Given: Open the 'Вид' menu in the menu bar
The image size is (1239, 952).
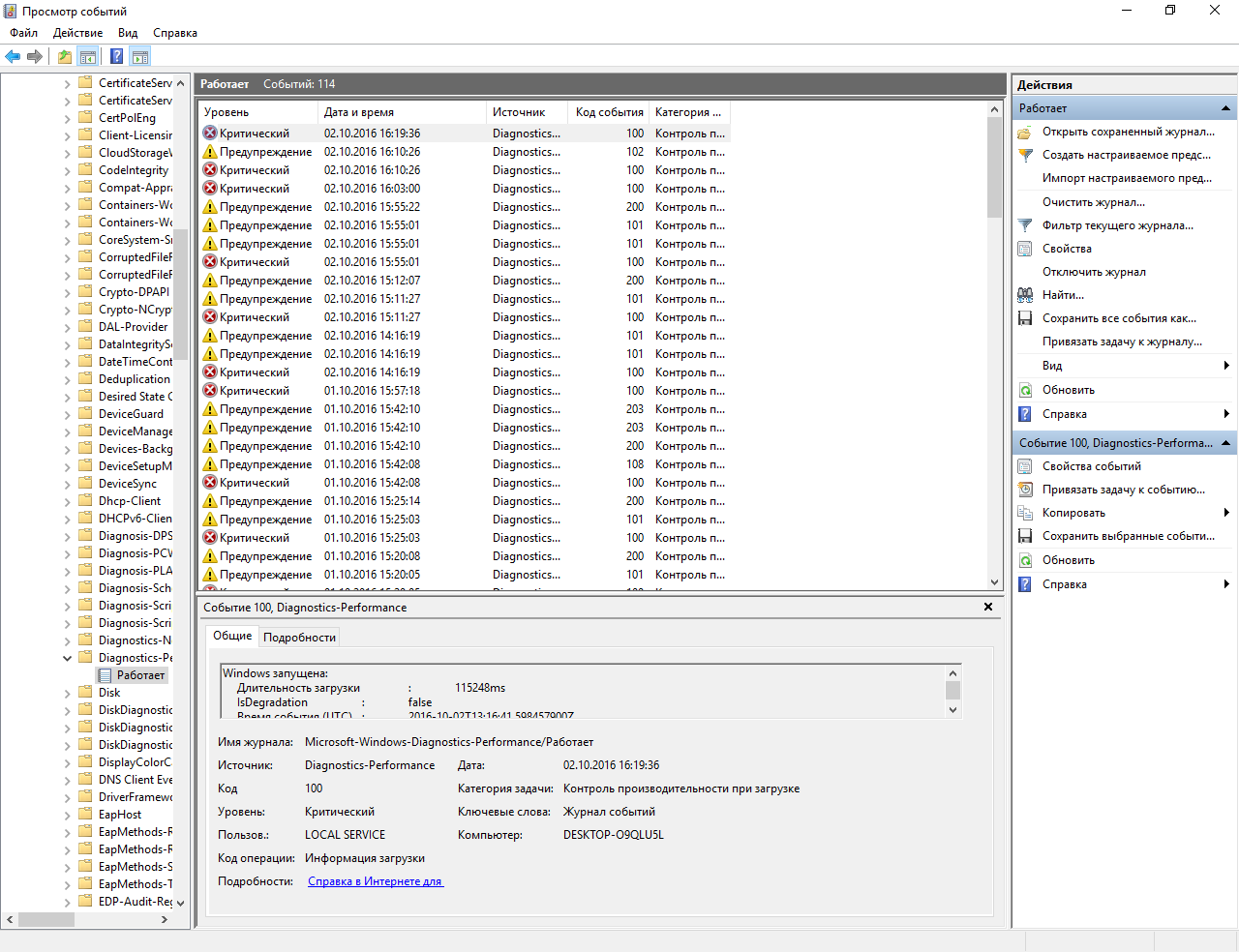Looking at the screenshot, I should tap(128, 33).
